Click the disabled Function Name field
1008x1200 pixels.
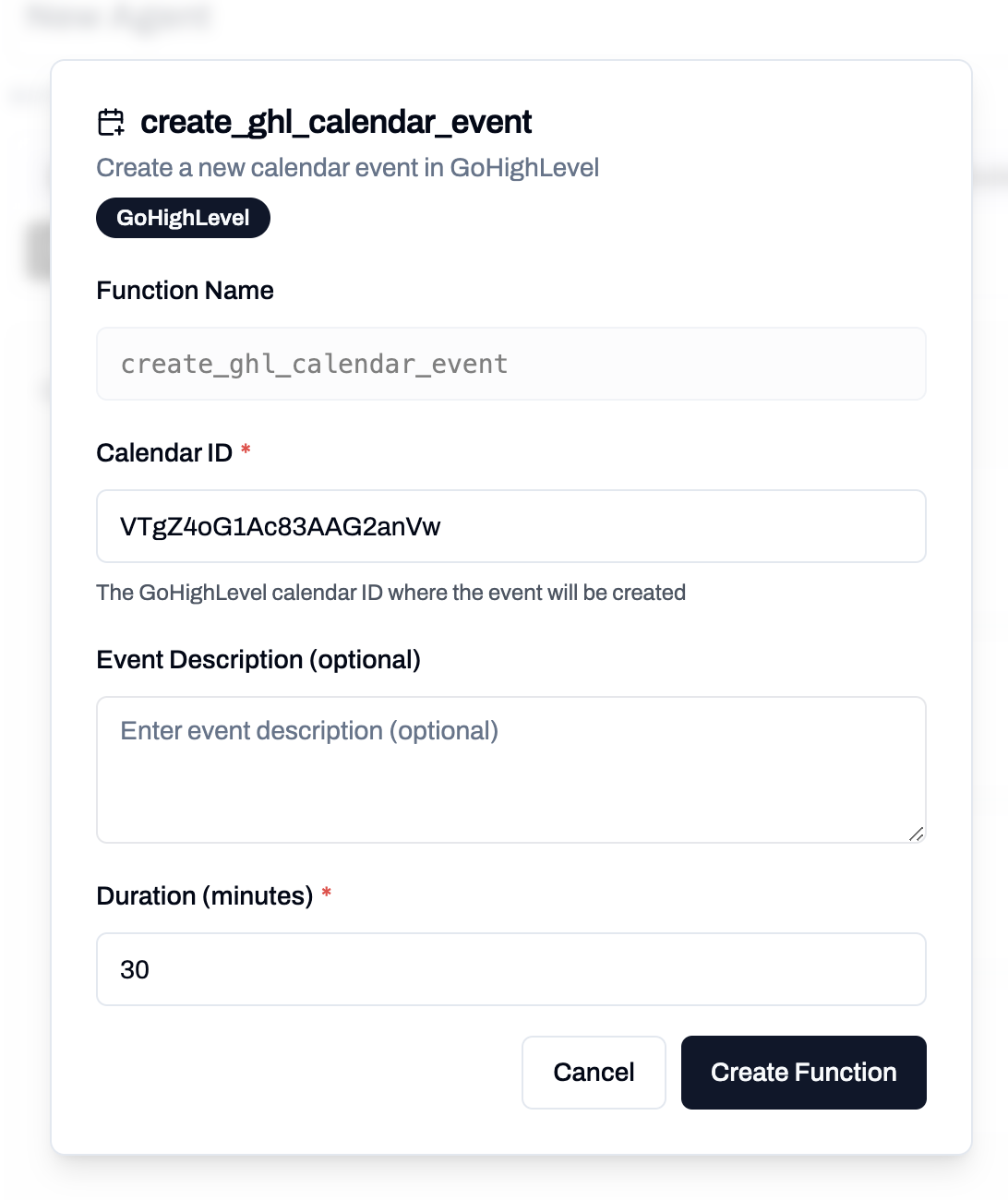[x=510, y=364]
